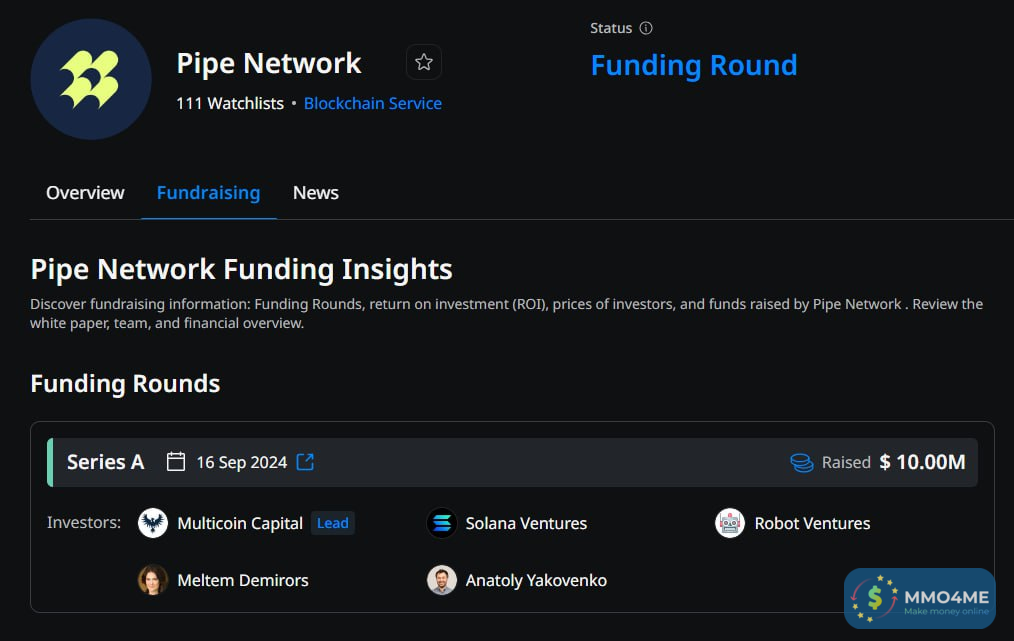The height and width of the screenshot is (641, 1014).
Task: Click the Funding Round status text
Action: tap(694, 65)
